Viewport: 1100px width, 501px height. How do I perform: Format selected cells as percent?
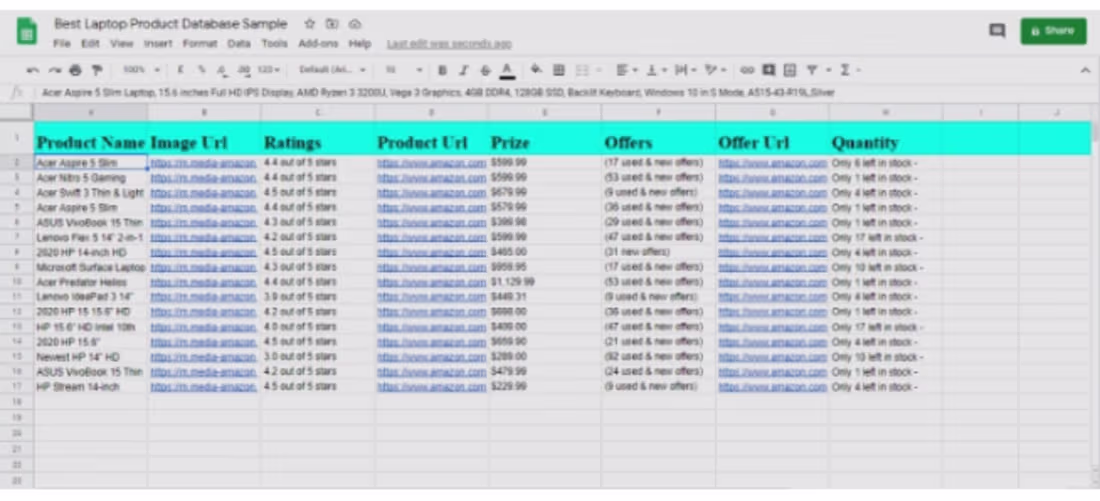pyautogui.click(x=201, y=70)
